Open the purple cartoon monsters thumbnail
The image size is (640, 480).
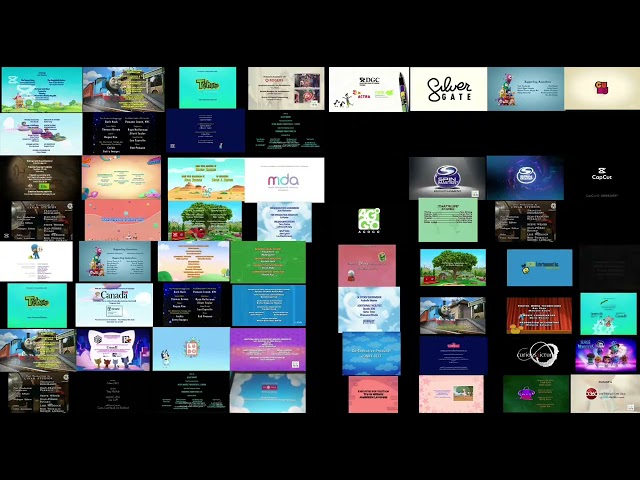pyautogui.click(x=606, y=354)
